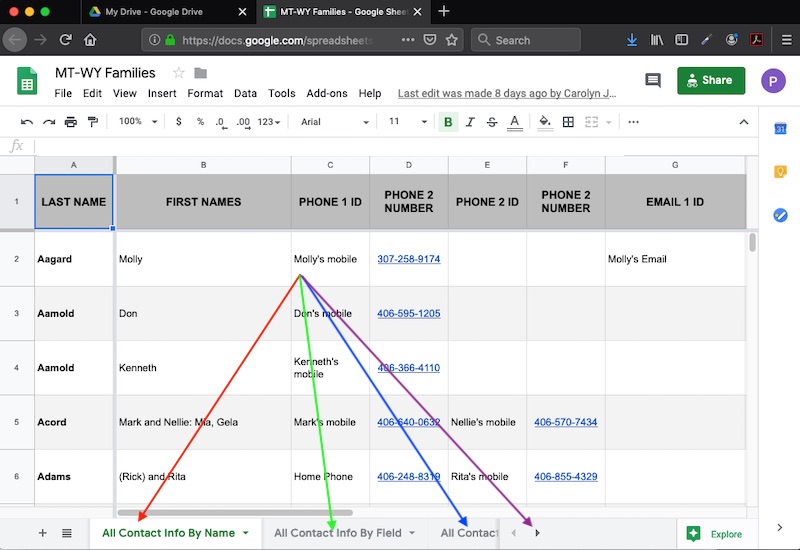Open the font size 11 dropdown
This screenshot has height=550, width=800.
pos(408,121)
